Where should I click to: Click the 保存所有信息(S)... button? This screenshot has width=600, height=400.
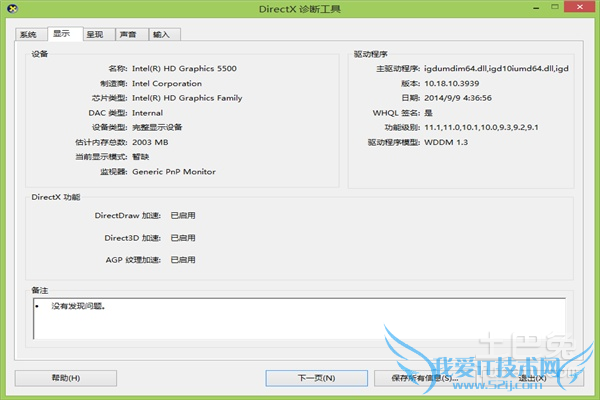point(425,378)
